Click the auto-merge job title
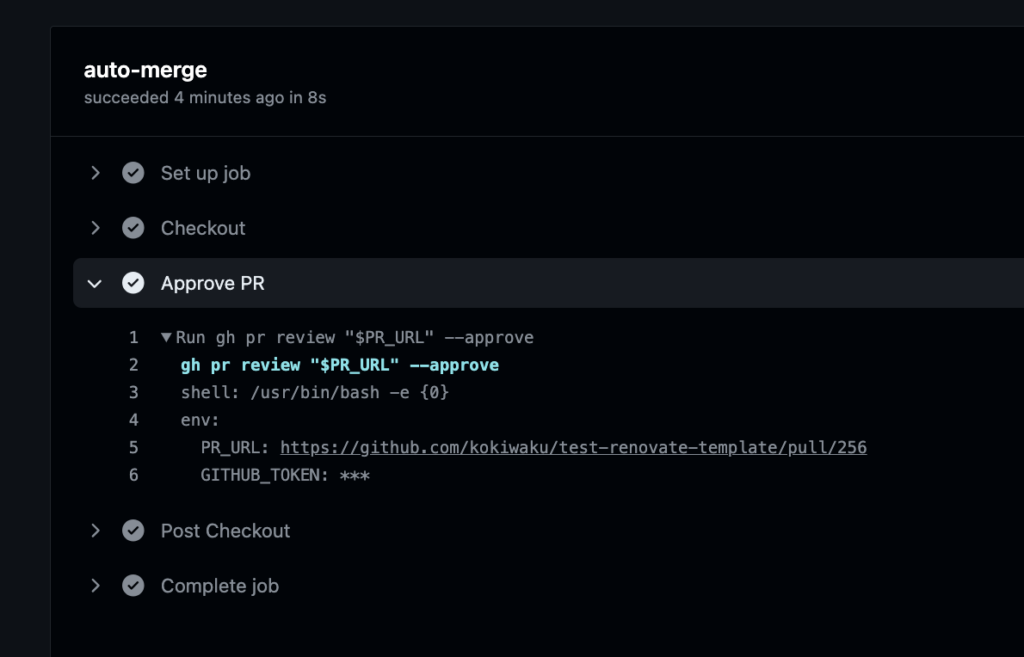 [x=144, y=70]
